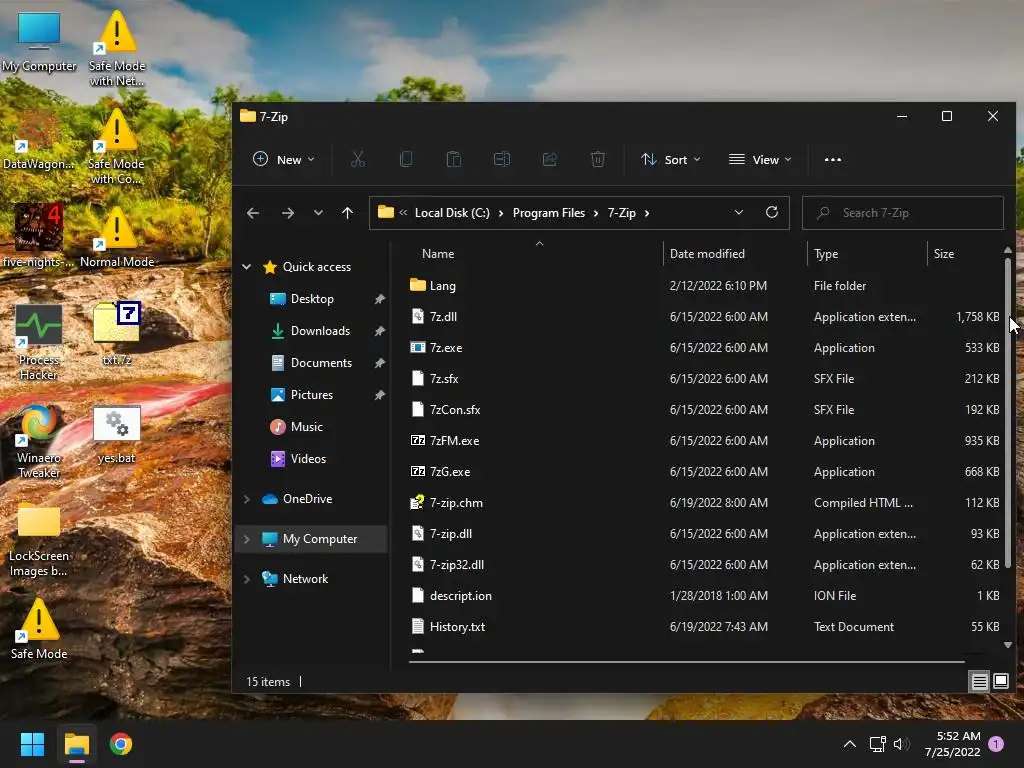Open the View layout dropdown
The image size is (1024, 768).
tap(760, 159)
